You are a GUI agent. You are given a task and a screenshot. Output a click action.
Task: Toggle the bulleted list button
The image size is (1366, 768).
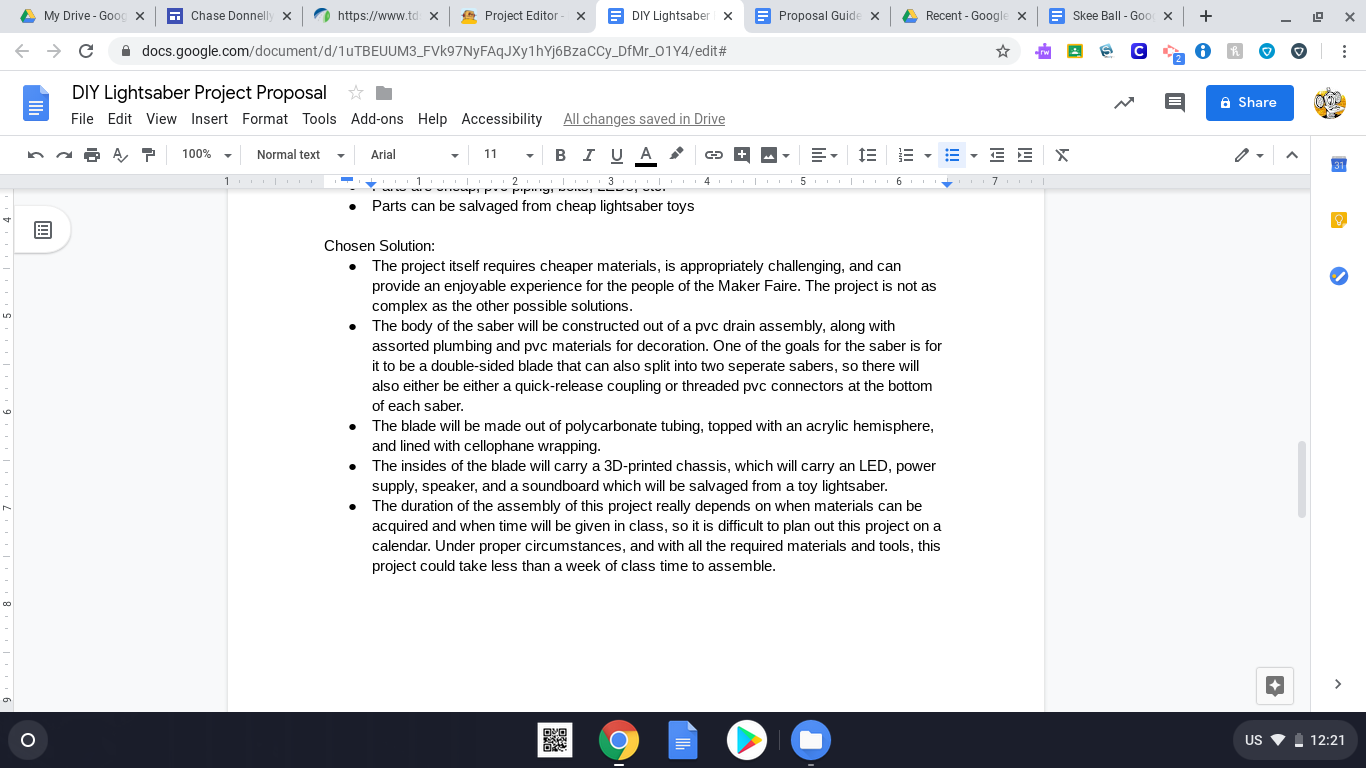(x=952, y=155)
